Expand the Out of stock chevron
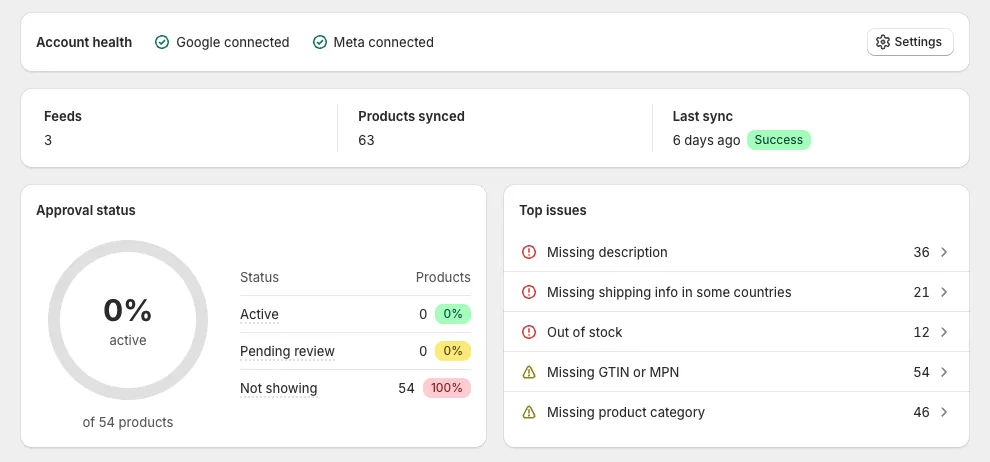 (945, 332)
